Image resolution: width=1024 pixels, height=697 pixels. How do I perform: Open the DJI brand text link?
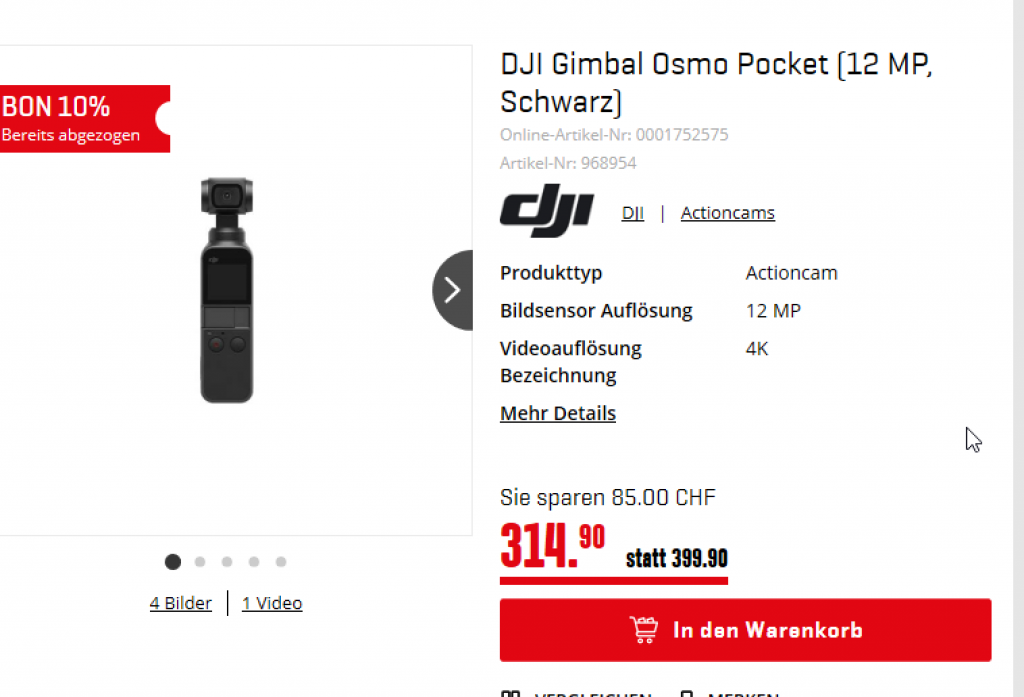(x=633, y=213)
